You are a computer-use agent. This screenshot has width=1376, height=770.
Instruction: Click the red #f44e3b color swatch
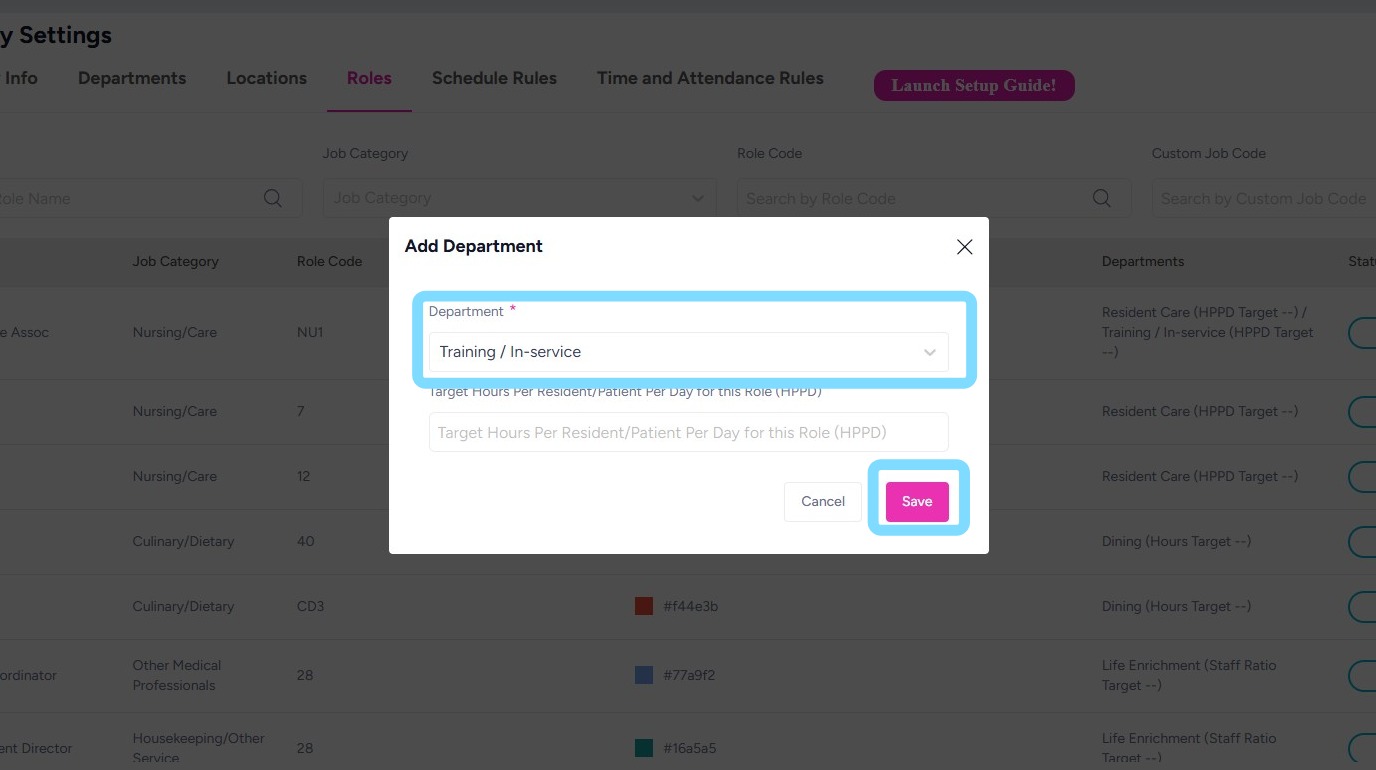click(644, 606)
